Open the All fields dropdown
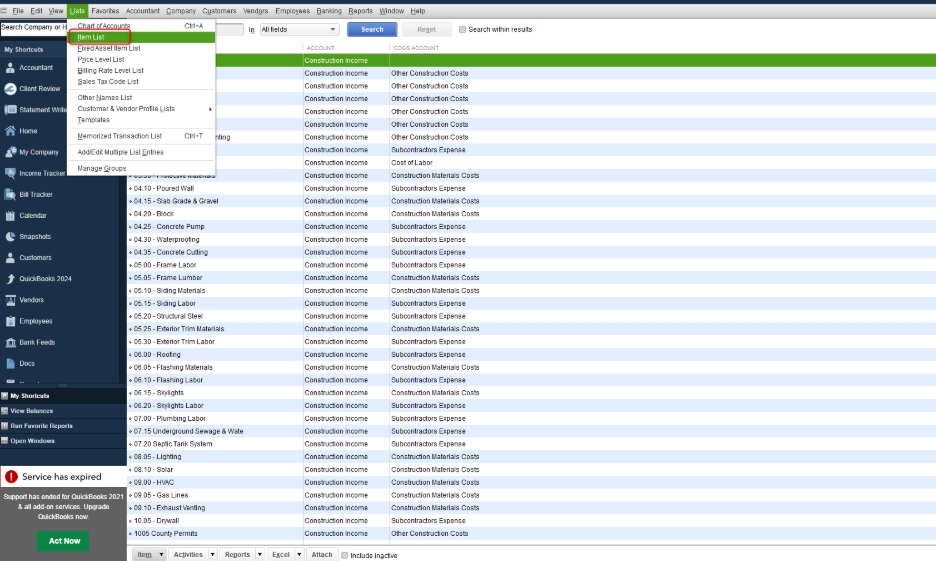The width and height of the screenshot is (936, 561). click(300, 29)
